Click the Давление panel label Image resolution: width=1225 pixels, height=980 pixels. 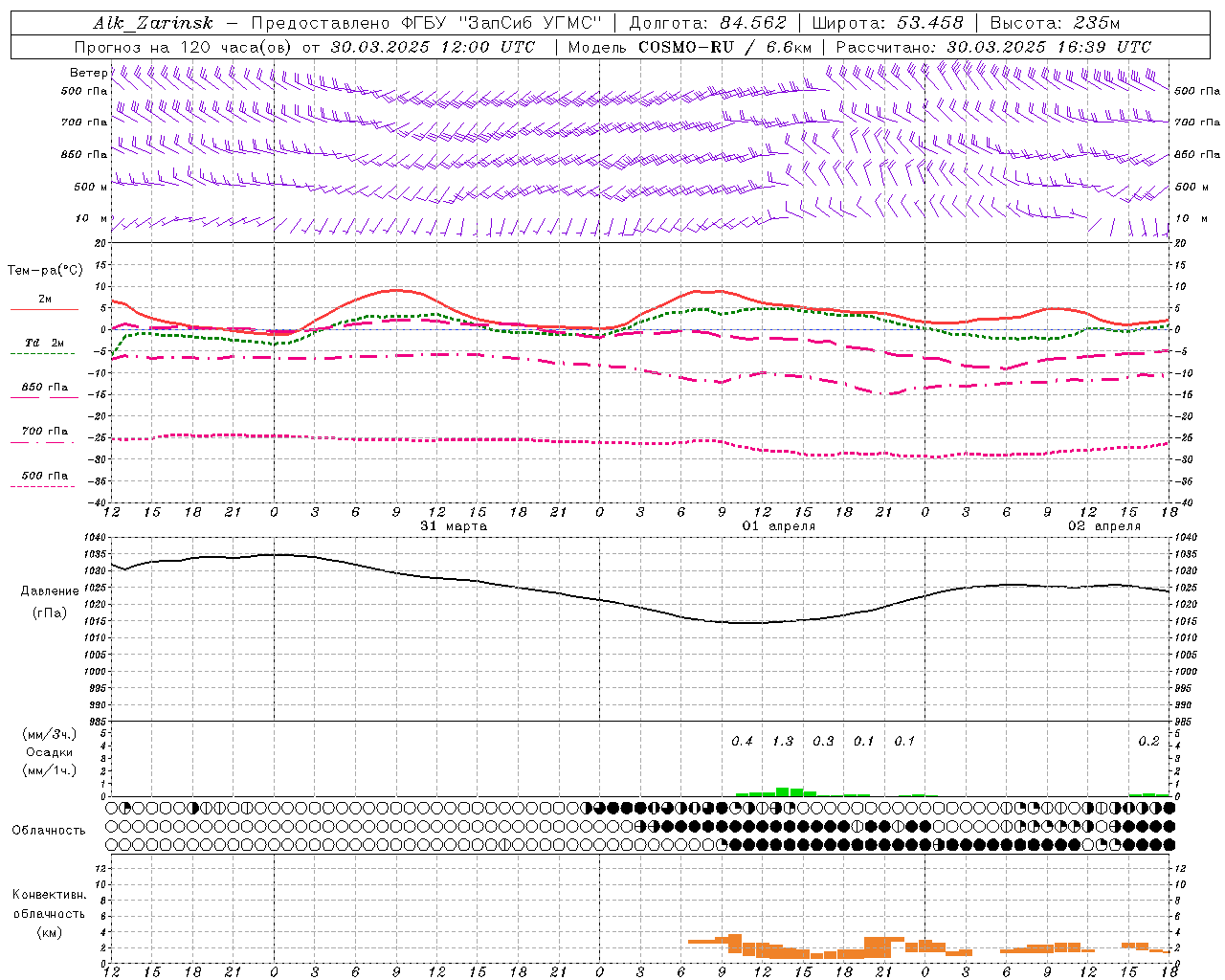coord(50,591)
